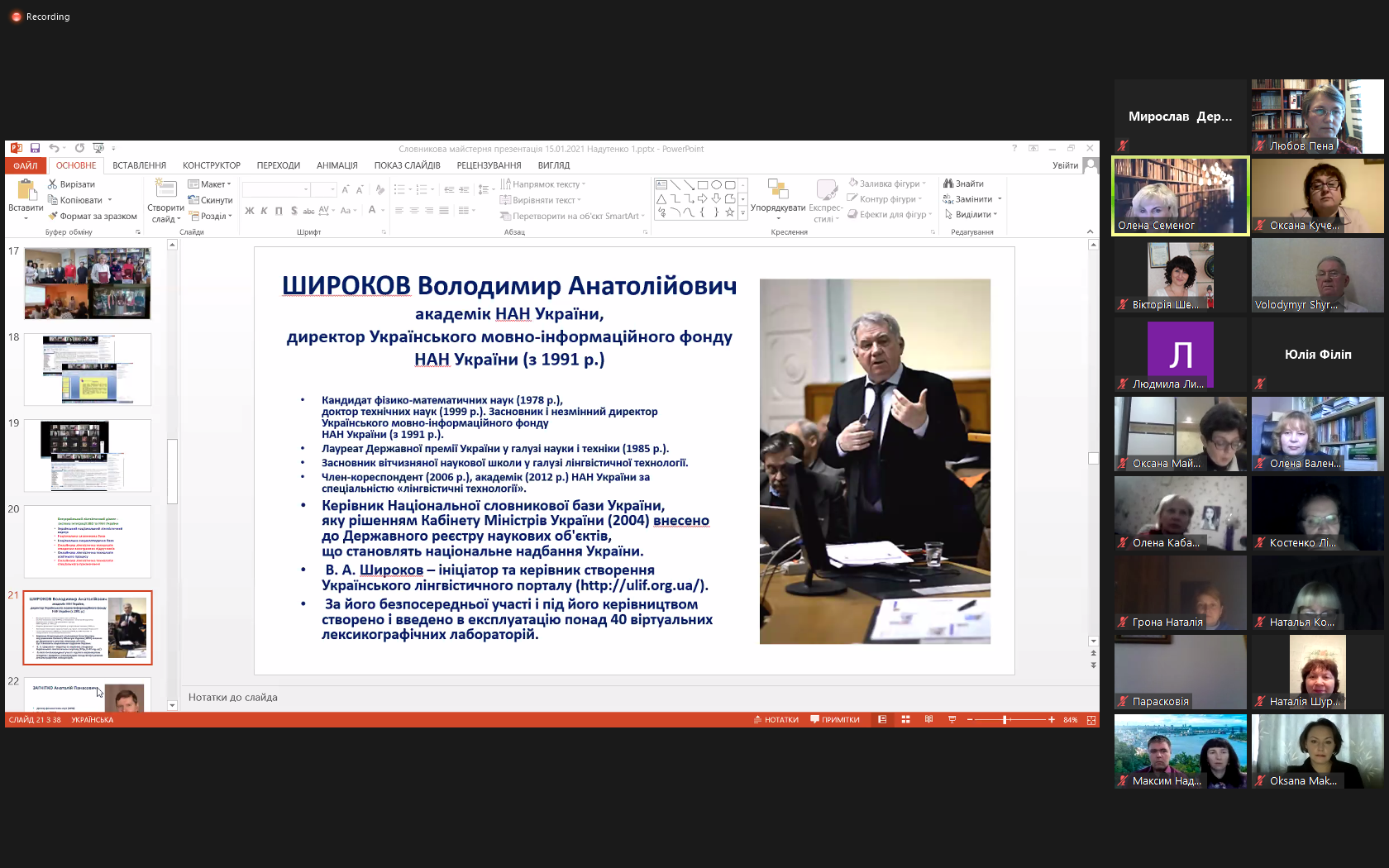Toggle the Comments (ПРИМІТКИ) pane
Image resolution: width=1389 pixels, height=868 pixels.
pos(835,720)
